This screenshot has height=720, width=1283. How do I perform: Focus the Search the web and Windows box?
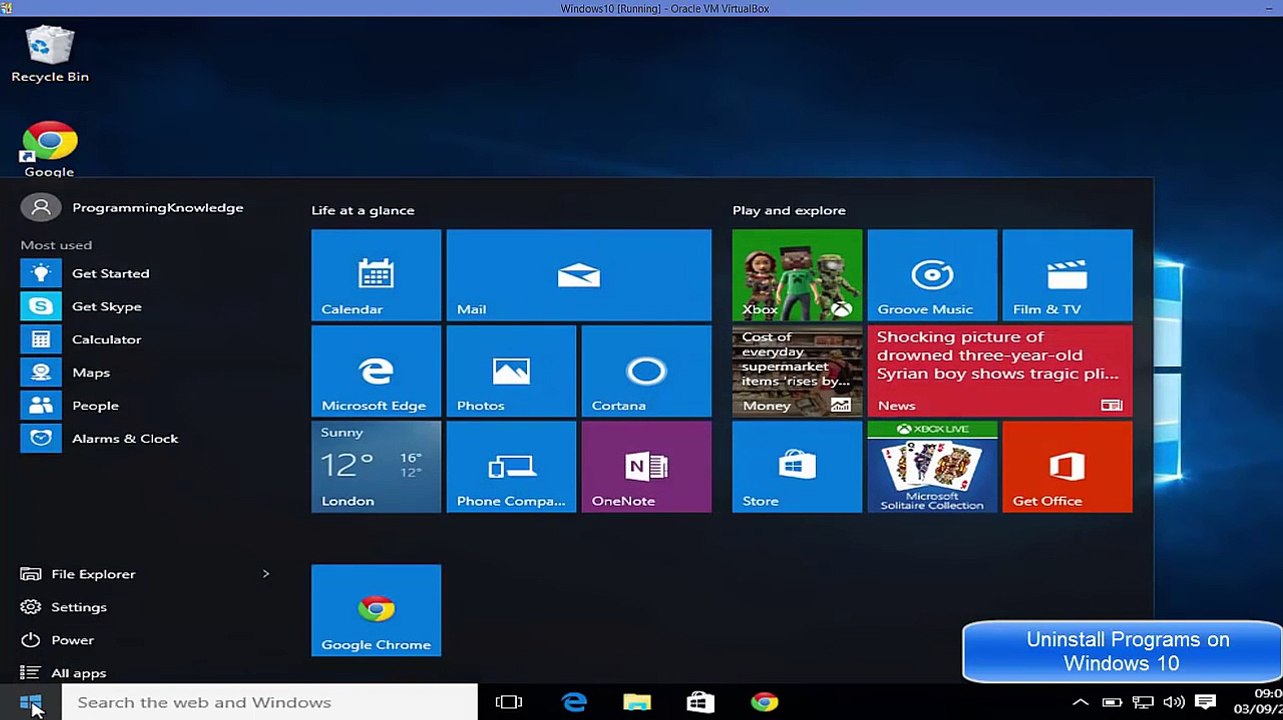(x=270, y=702)
